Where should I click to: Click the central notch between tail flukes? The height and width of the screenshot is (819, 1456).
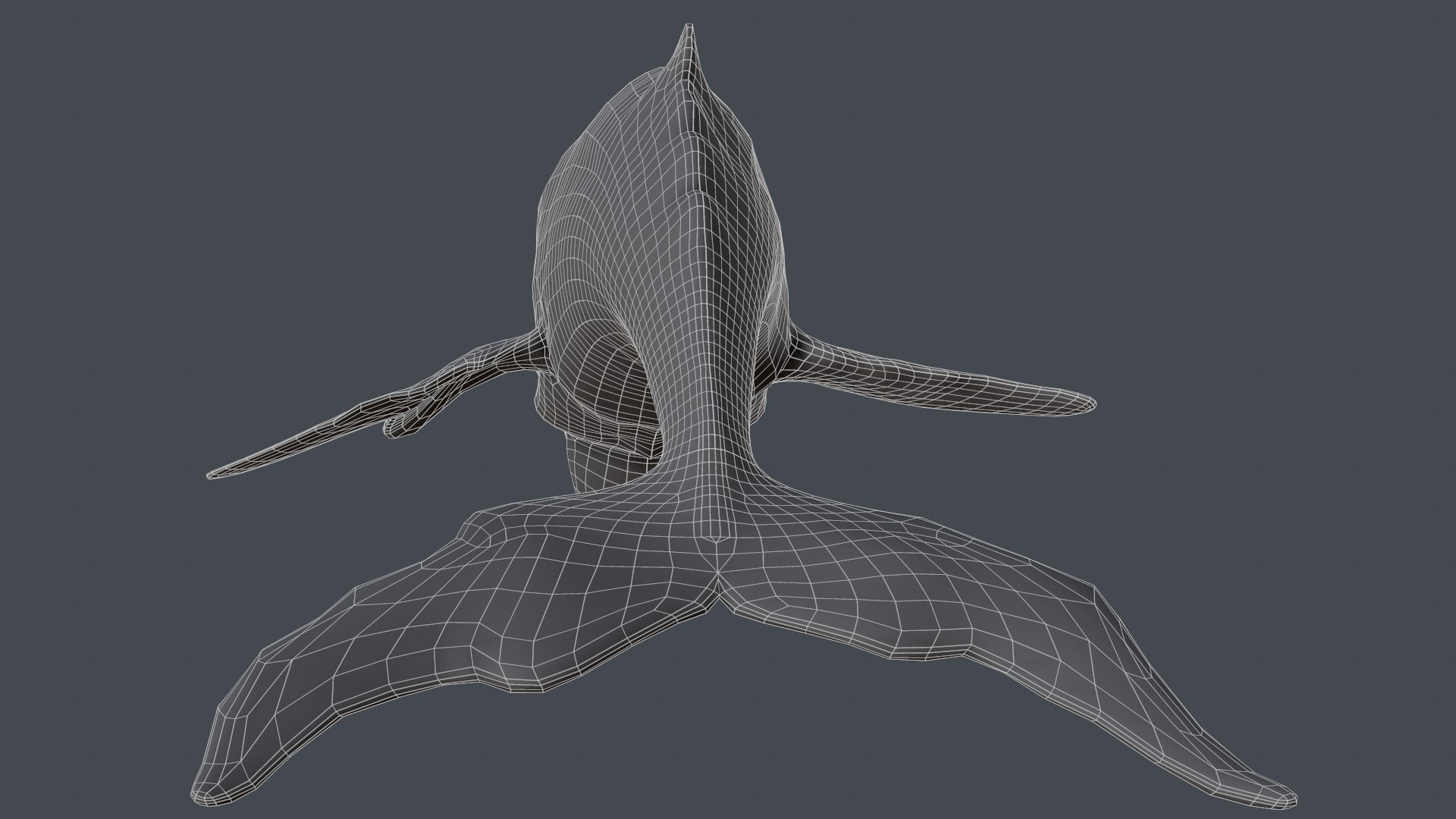(718, 588)
